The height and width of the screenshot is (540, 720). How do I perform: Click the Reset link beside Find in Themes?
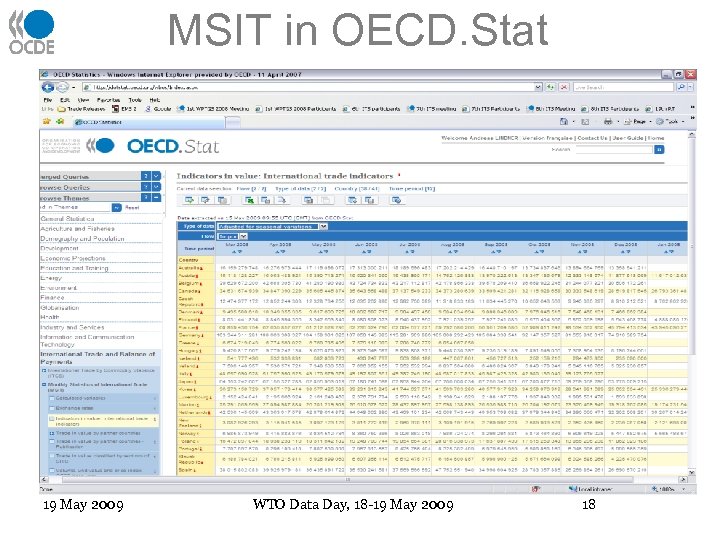pos(132,208)
